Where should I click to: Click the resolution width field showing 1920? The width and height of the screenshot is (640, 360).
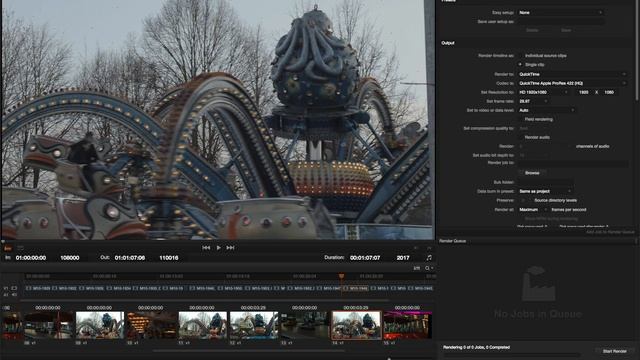pyautogui.click(x=584, y=92)
